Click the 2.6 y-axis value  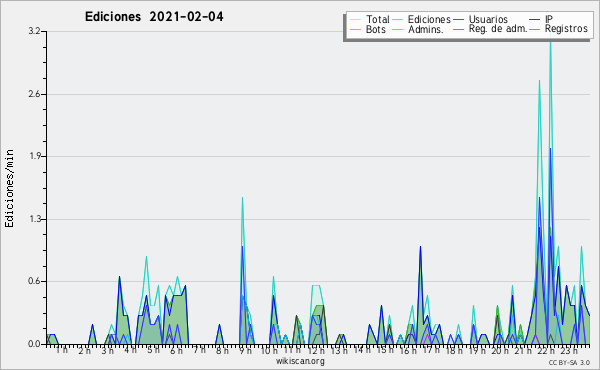click(x=34, y=94)
